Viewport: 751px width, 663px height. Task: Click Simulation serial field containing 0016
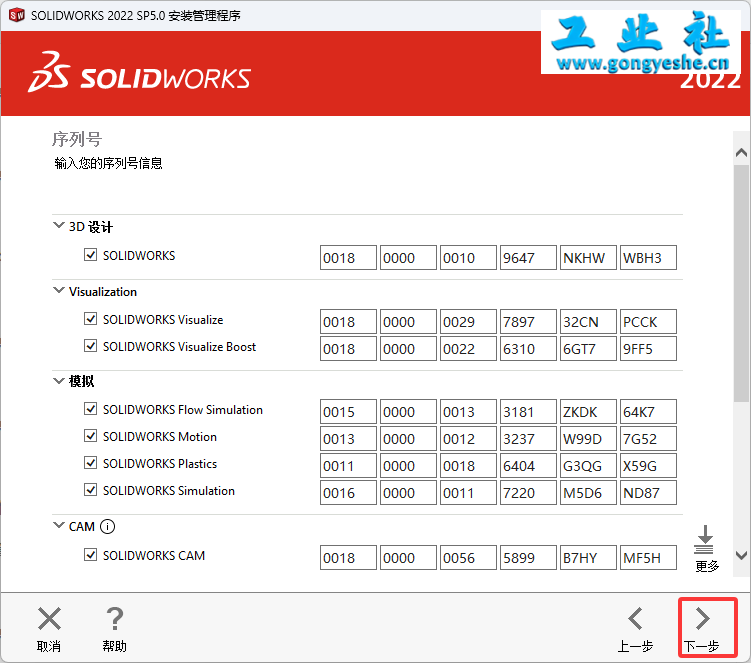(x=348, y=492)
